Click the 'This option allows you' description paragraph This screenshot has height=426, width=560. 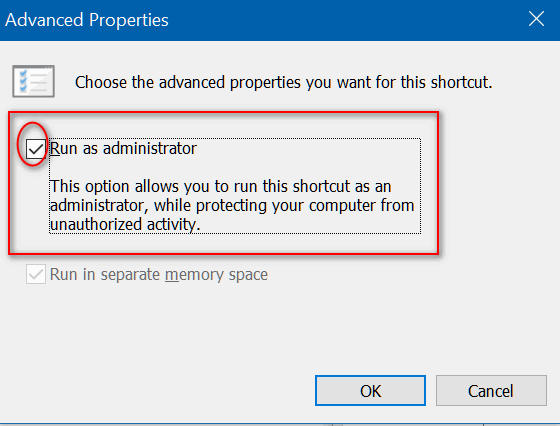[232, 205]
